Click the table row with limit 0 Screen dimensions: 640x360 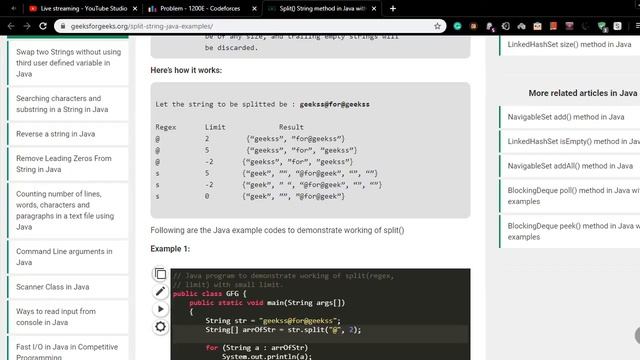pyautogui.click(x=250, y=196)
